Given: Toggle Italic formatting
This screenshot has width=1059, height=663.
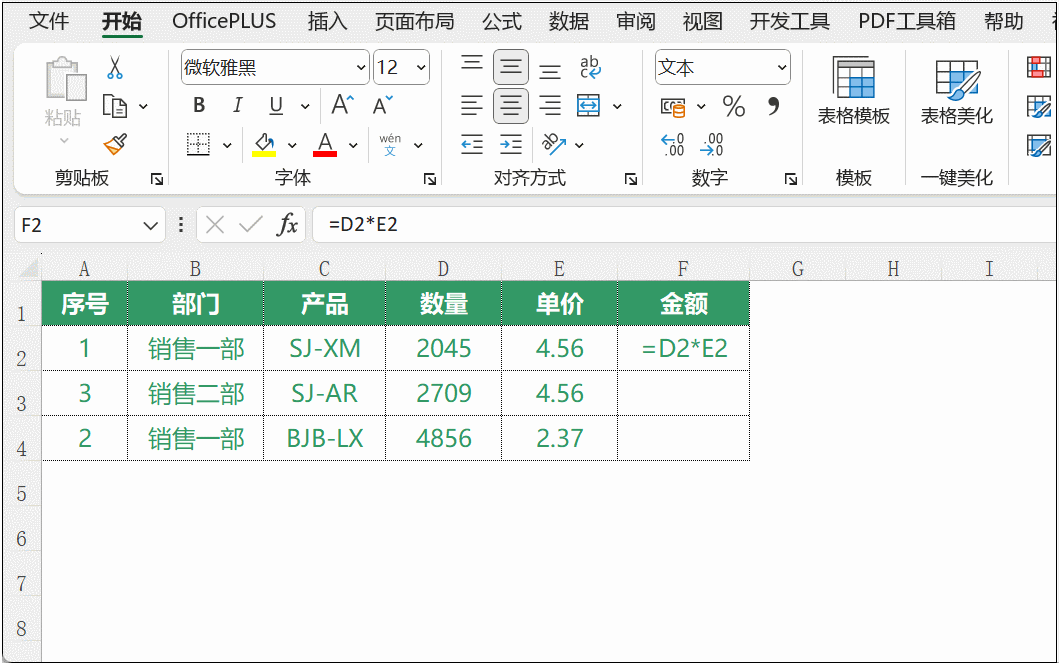Looking at the screenshot, I should [237, 105].
